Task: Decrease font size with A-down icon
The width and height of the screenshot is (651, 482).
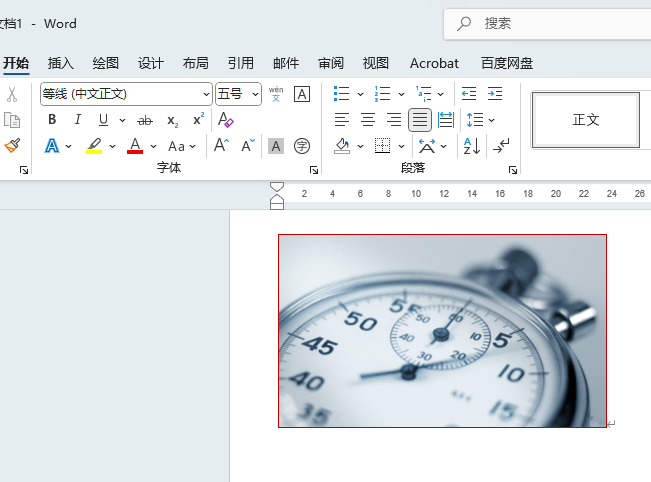Action: click(248, 146)
